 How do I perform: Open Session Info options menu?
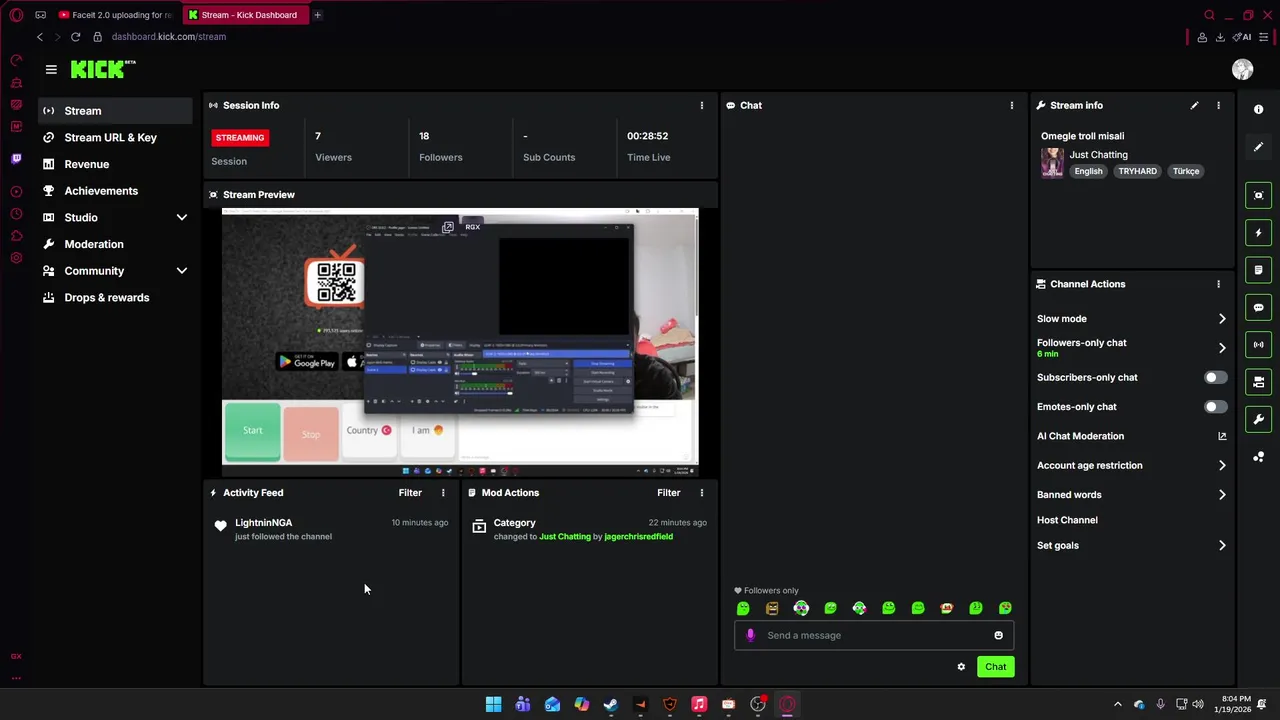pos(701,105)
